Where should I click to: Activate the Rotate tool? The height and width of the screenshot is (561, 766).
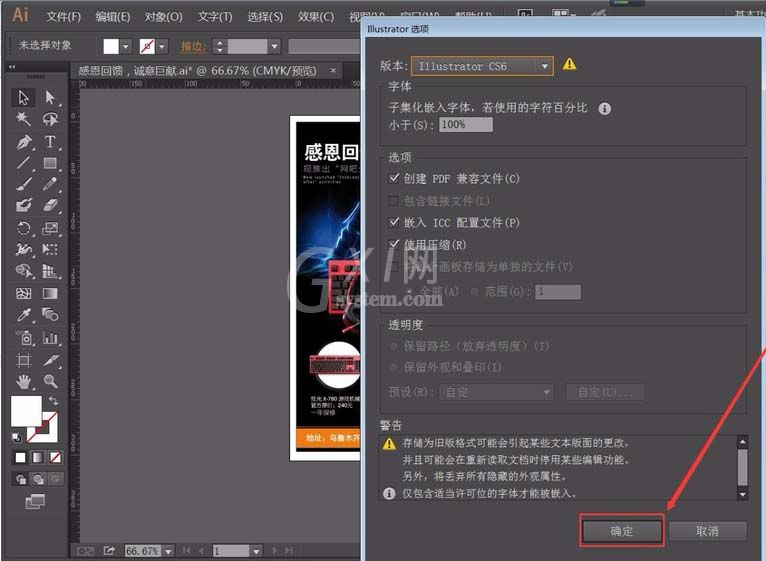(23, 228)
